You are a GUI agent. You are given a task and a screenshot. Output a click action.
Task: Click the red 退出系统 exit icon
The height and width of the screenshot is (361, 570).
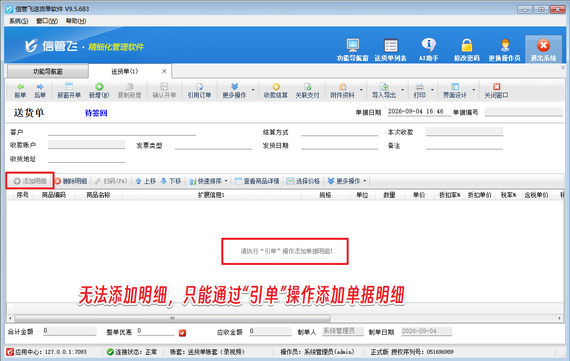coord(543,49)
